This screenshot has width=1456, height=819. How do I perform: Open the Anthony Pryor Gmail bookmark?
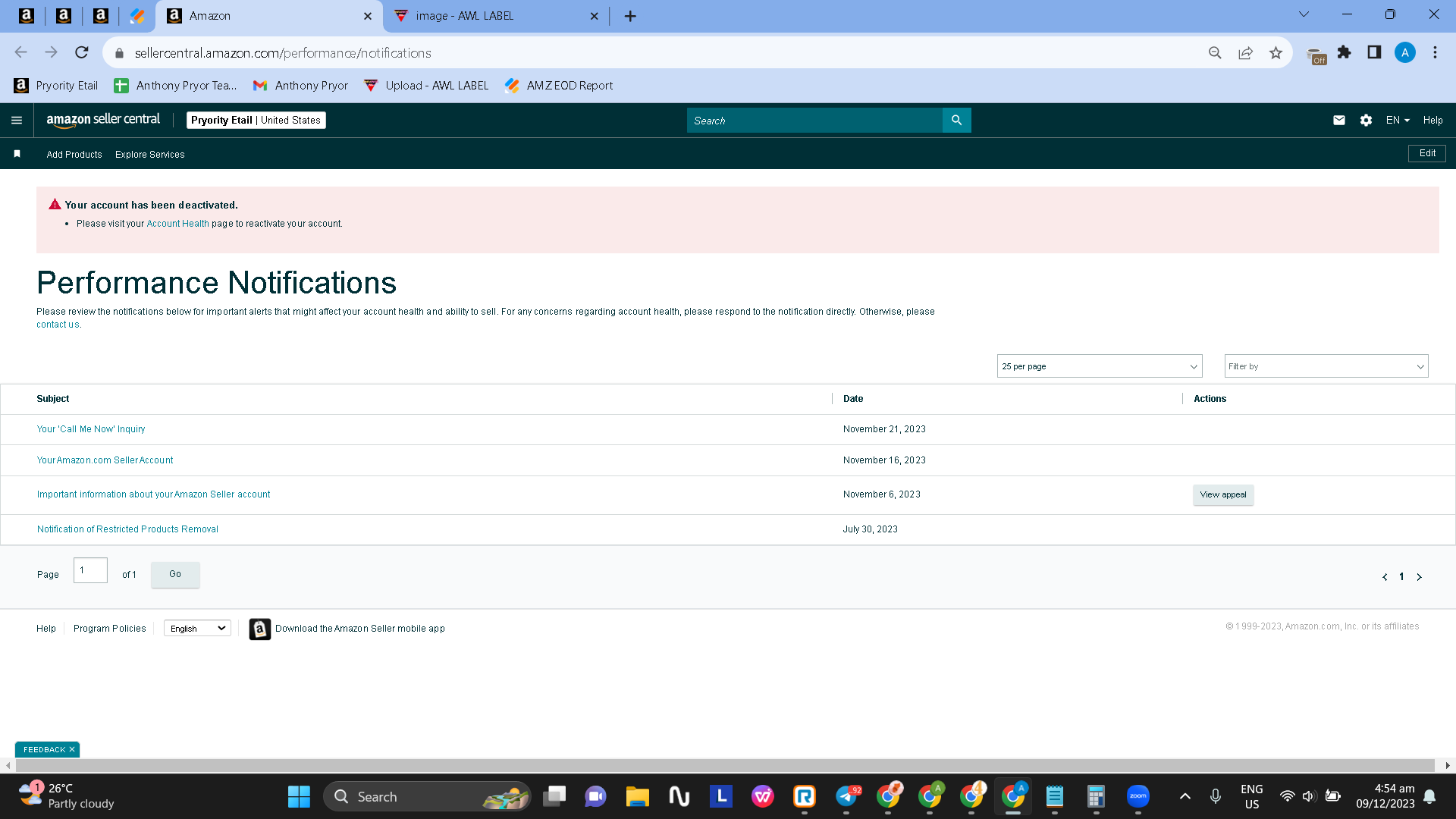click(301, 86)
